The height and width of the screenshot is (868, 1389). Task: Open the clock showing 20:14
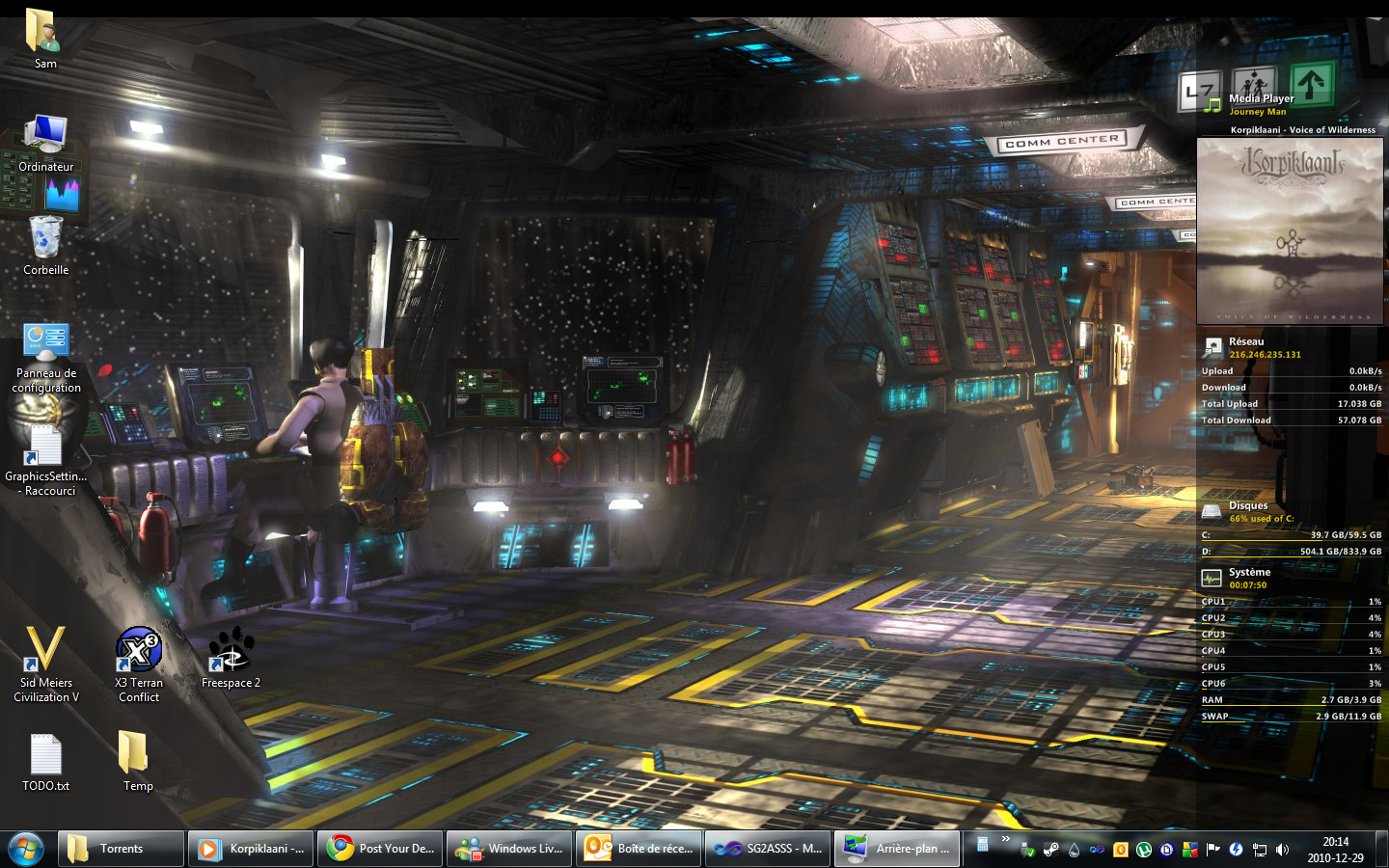1336,849
